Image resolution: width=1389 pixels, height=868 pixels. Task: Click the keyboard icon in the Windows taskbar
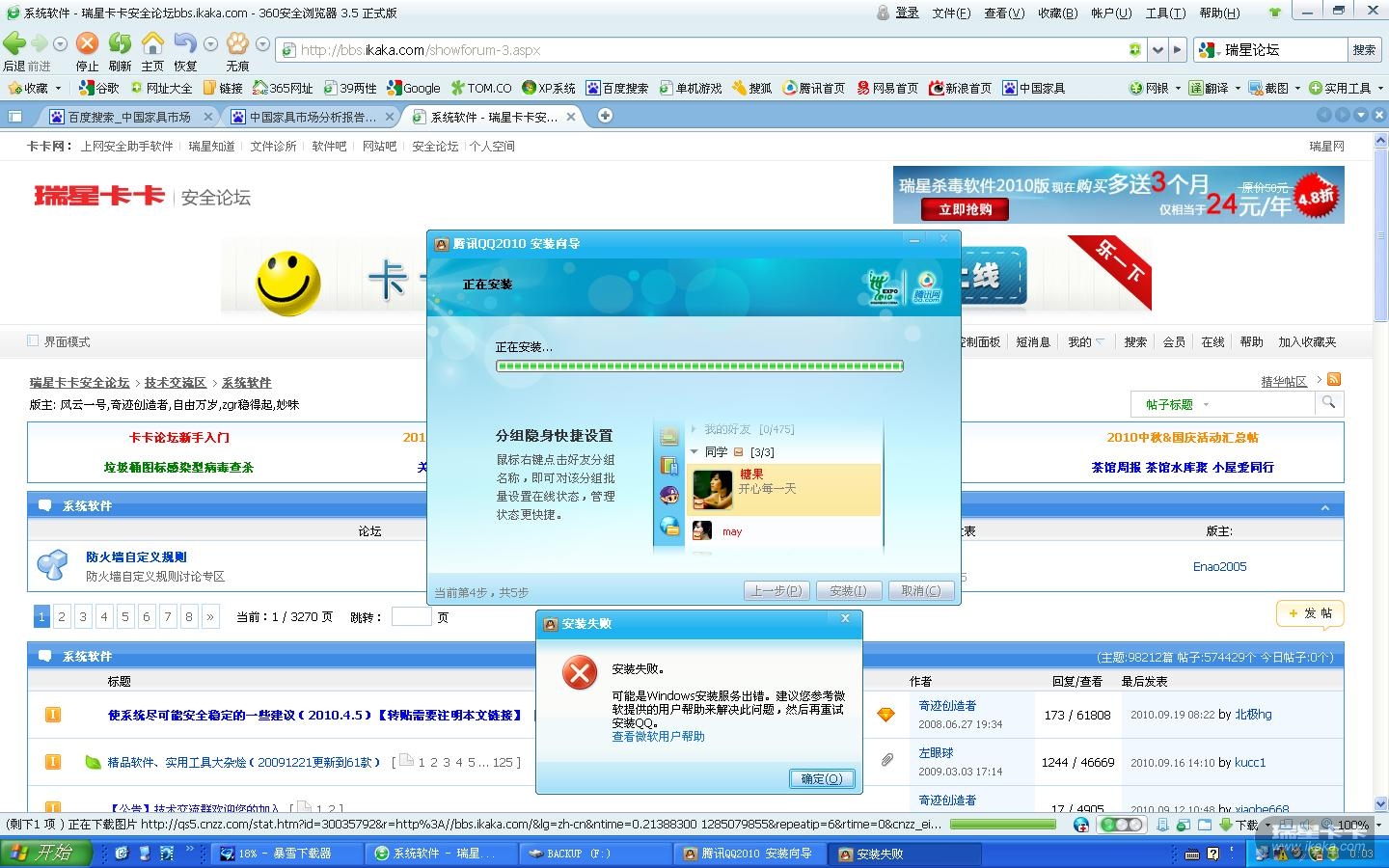pos(1192,854)
